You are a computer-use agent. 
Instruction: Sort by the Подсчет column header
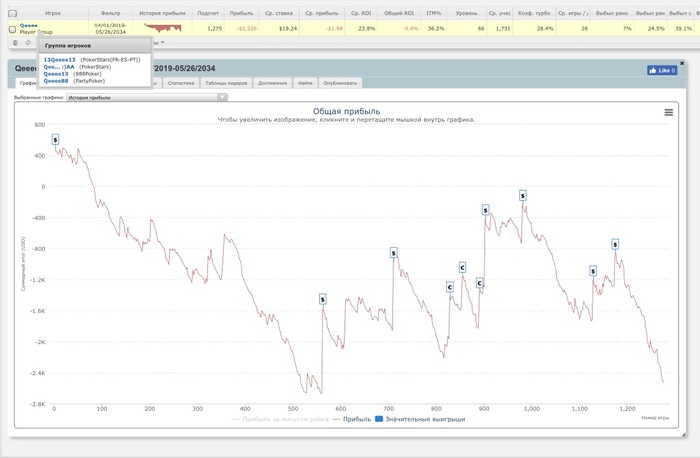208,13
